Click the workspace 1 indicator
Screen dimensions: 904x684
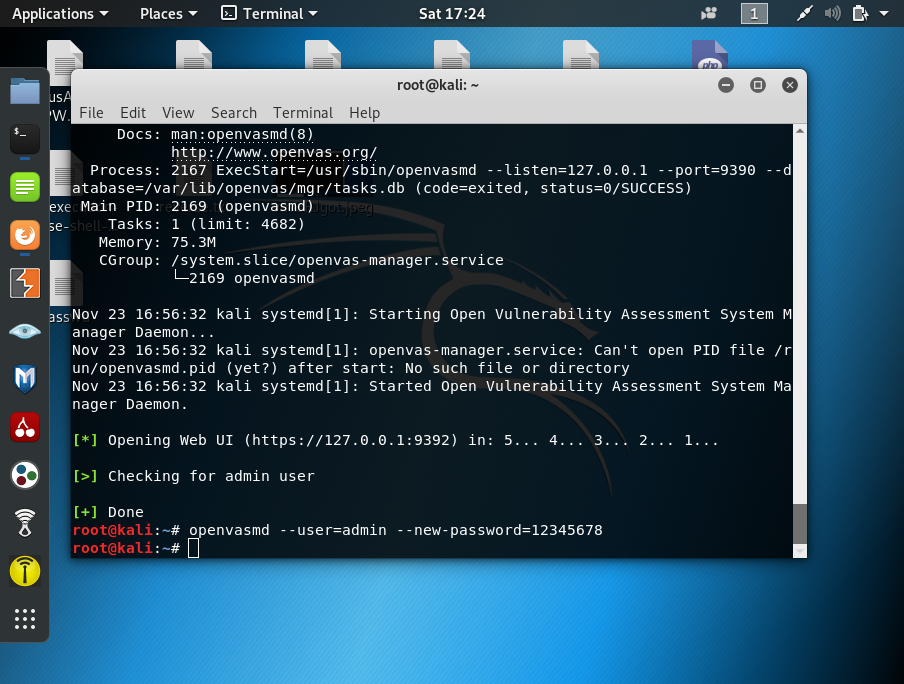pyautogui.click(x=754, y=13)
